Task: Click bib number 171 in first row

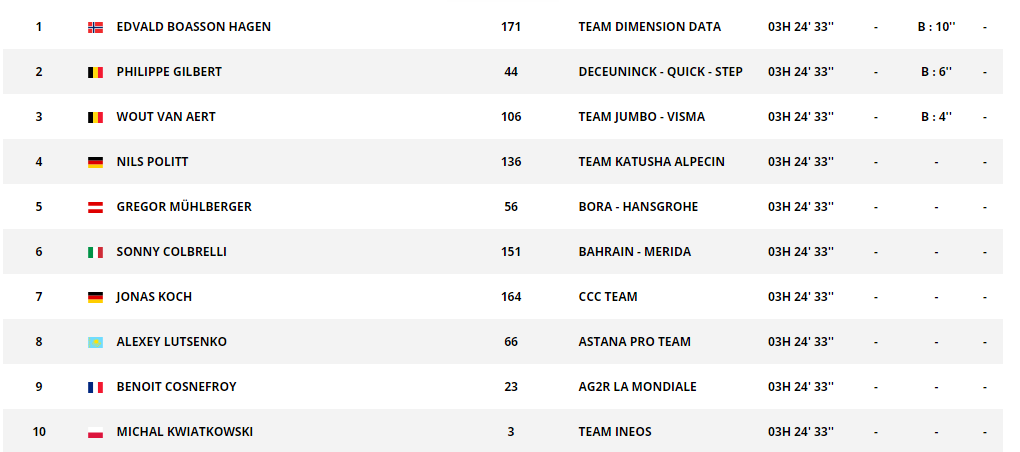Action: coord(511,27)
